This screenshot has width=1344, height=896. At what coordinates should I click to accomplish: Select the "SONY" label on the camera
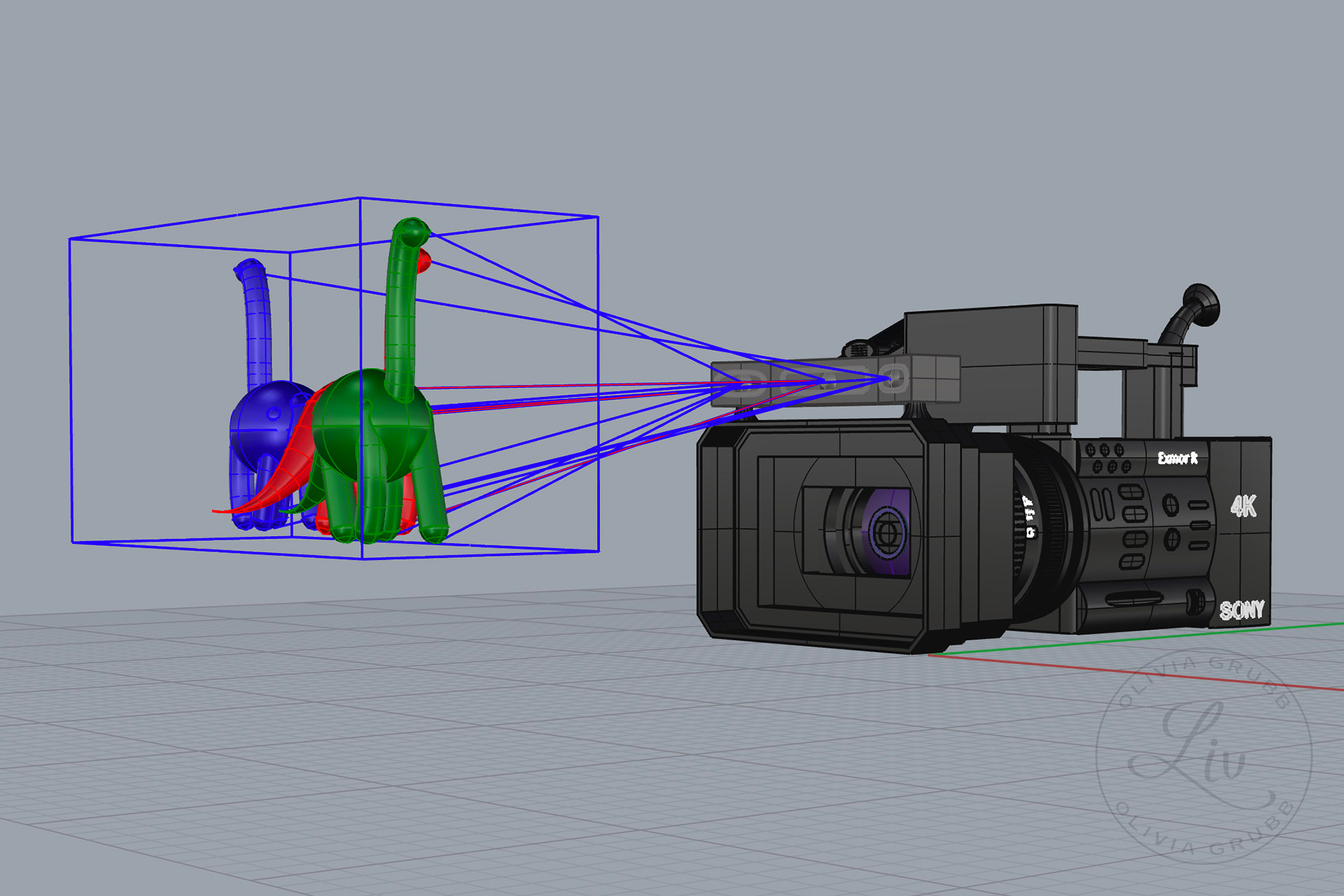point(1242,610)
